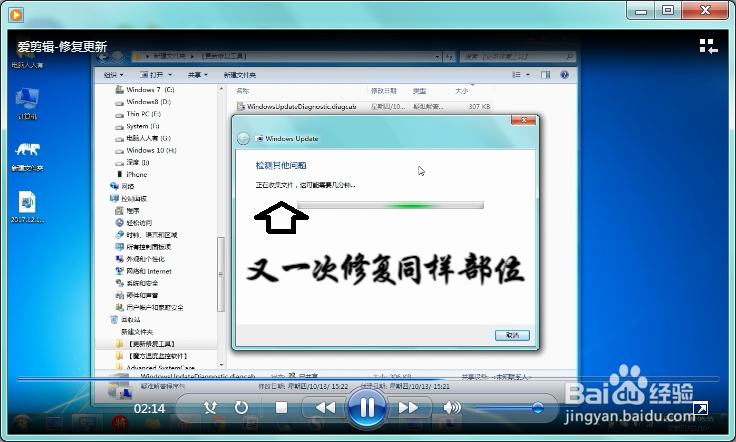Open the 组织 dropdown menu

(x=113, y=75)
